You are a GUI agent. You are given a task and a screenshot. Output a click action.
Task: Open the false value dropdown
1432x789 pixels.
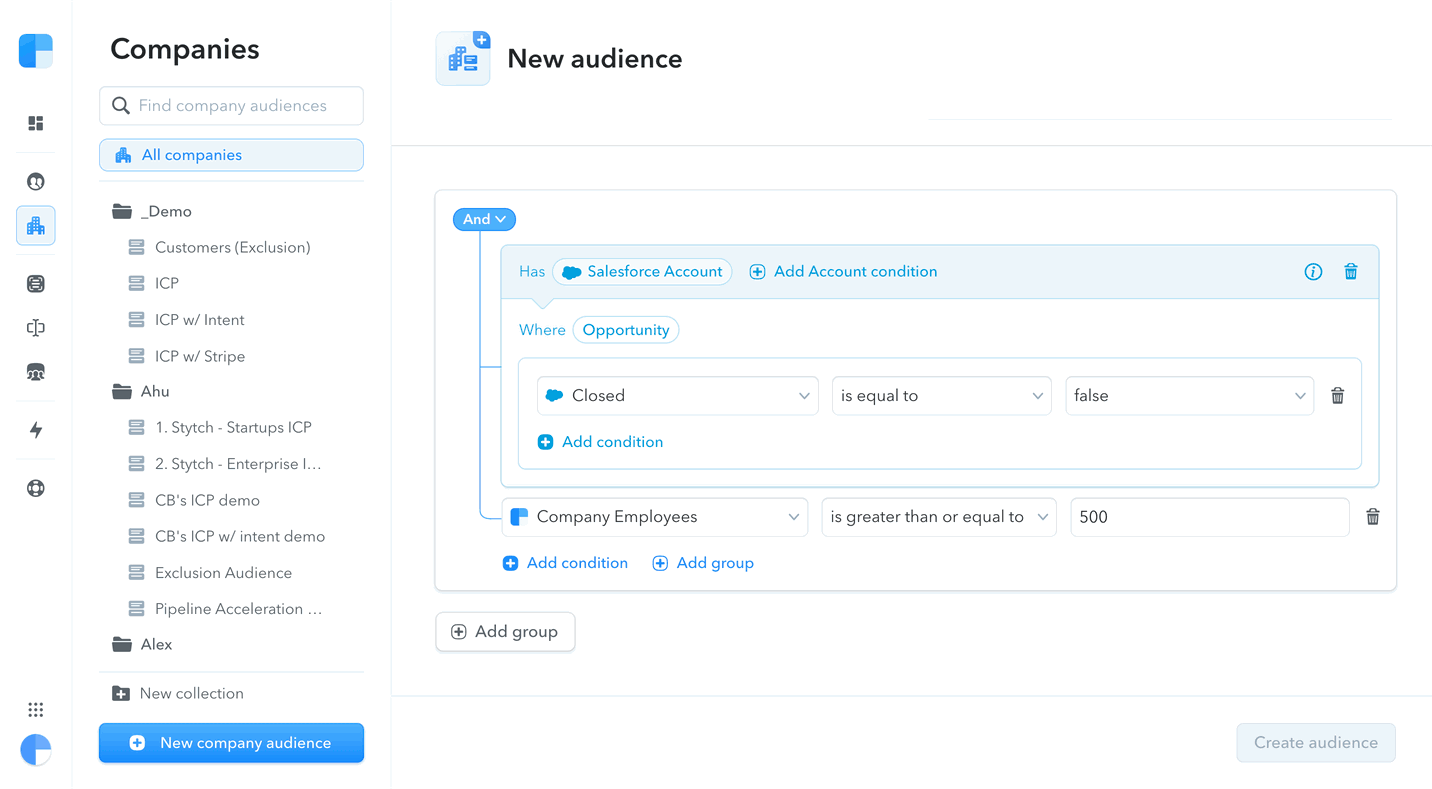(1189, 396)
